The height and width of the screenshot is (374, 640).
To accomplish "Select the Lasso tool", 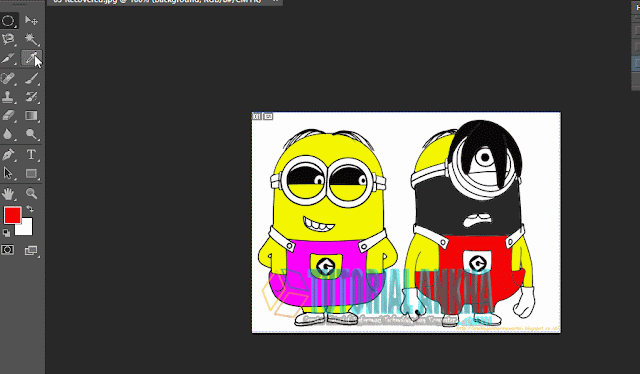I will pyautogui.click(x=8, y=39).
